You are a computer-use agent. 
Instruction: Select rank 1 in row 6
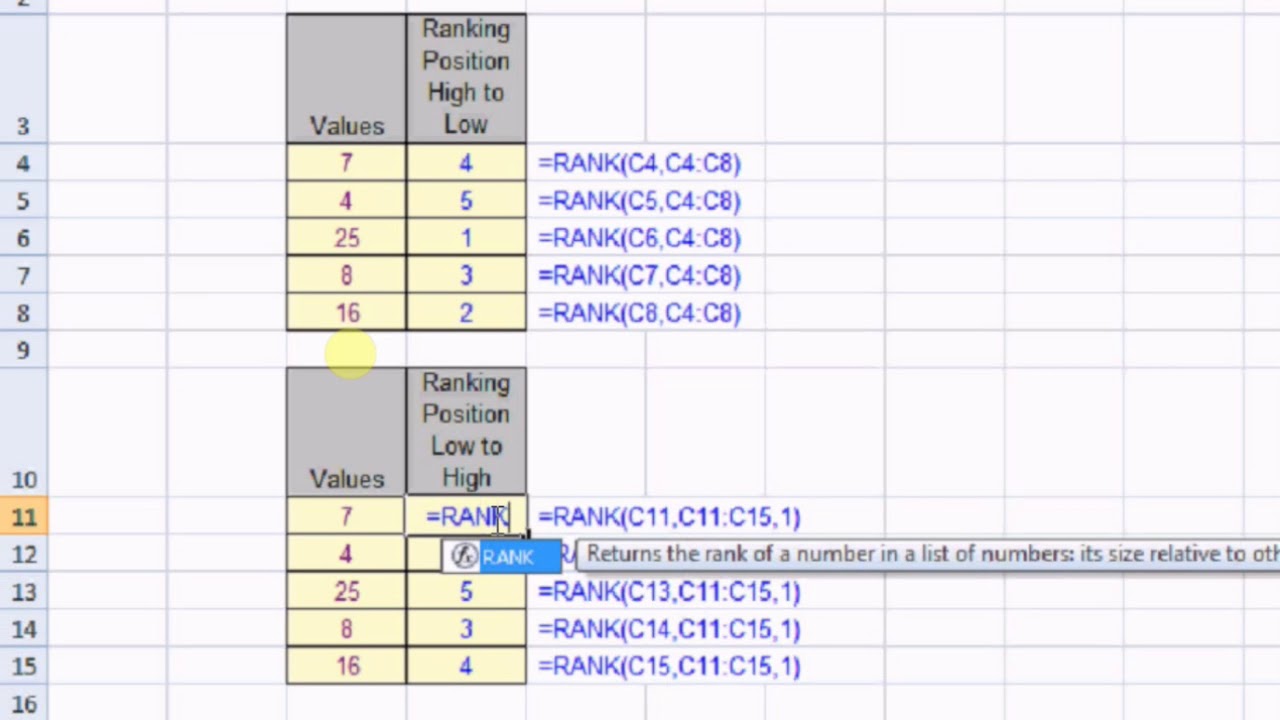[x=466, y=238]
